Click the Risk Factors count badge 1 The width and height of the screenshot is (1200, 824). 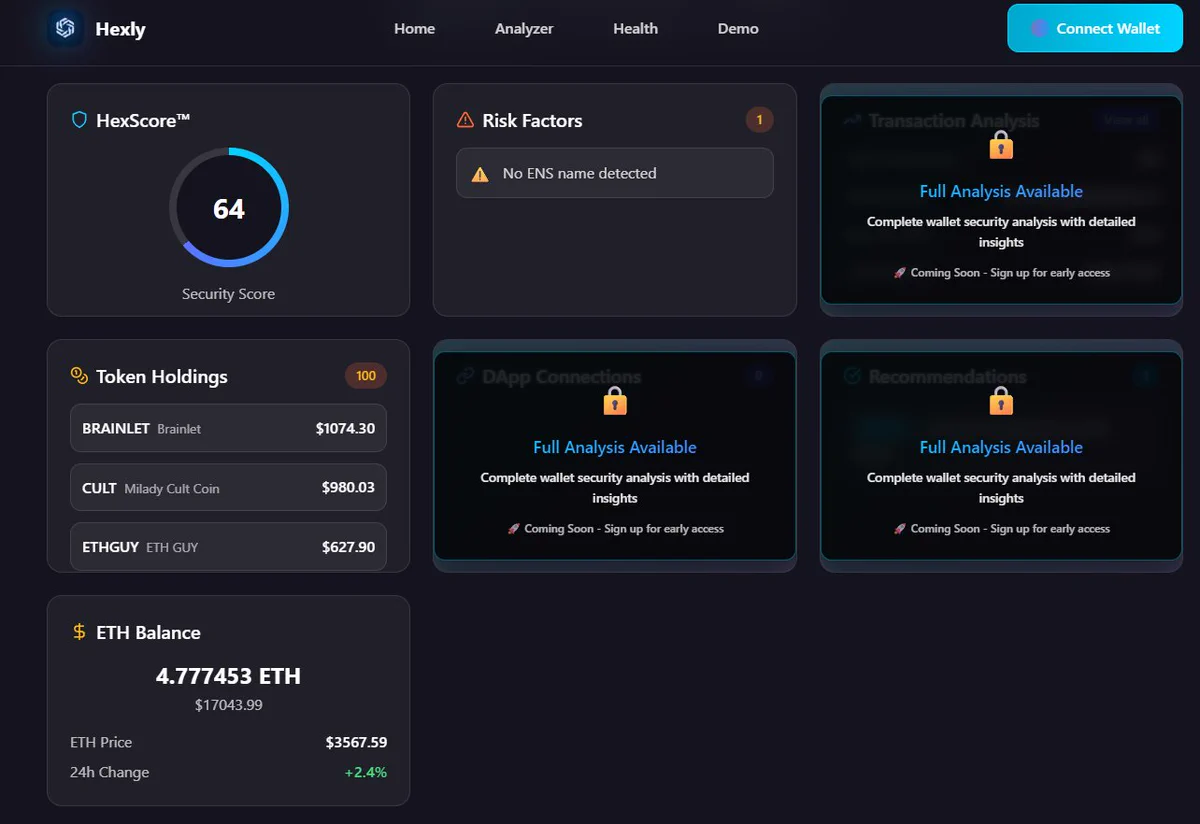tap(759, 120)
